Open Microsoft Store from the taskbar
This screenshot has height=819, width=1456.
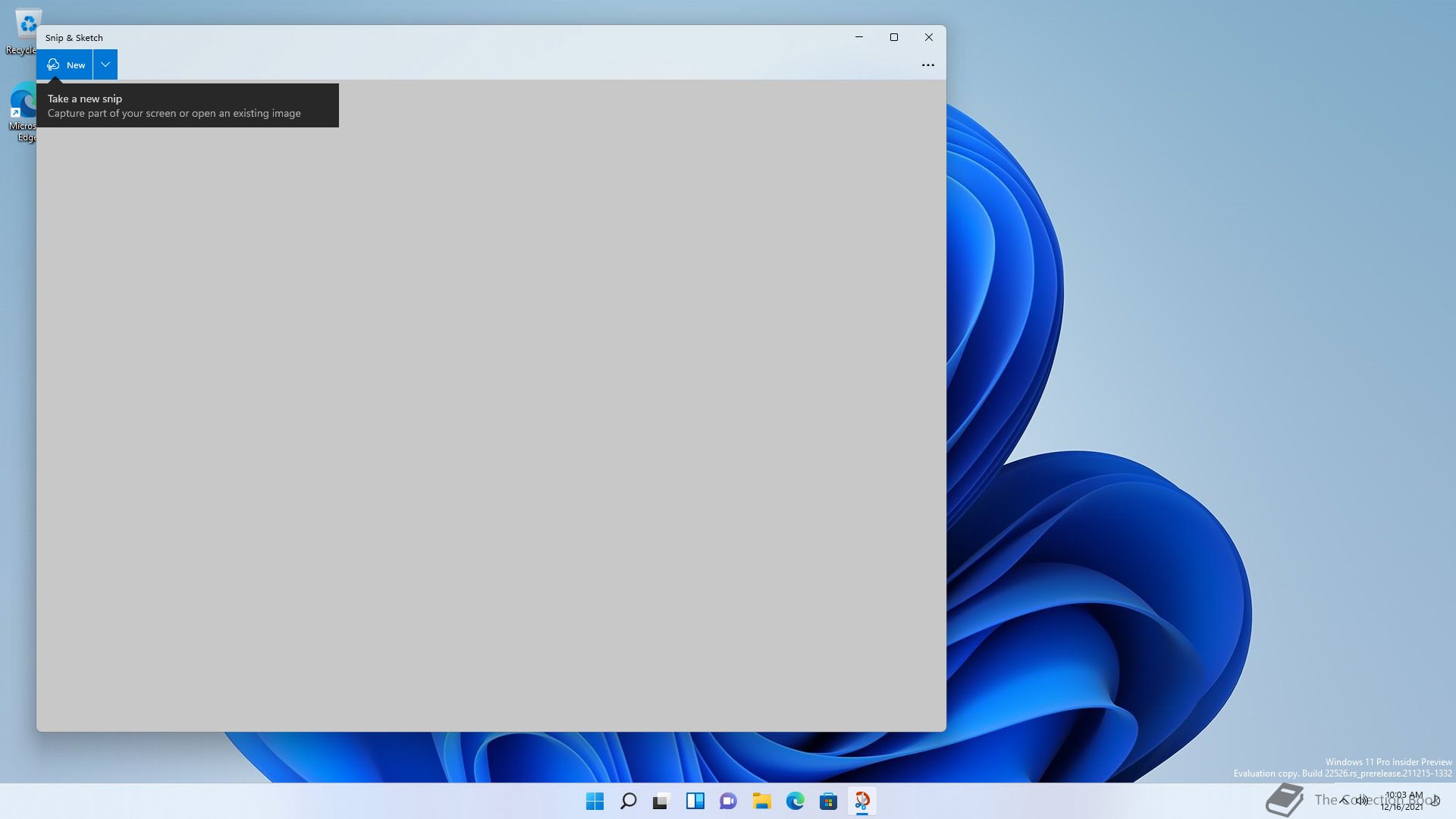pyautogui.click(x=829, y=801)
